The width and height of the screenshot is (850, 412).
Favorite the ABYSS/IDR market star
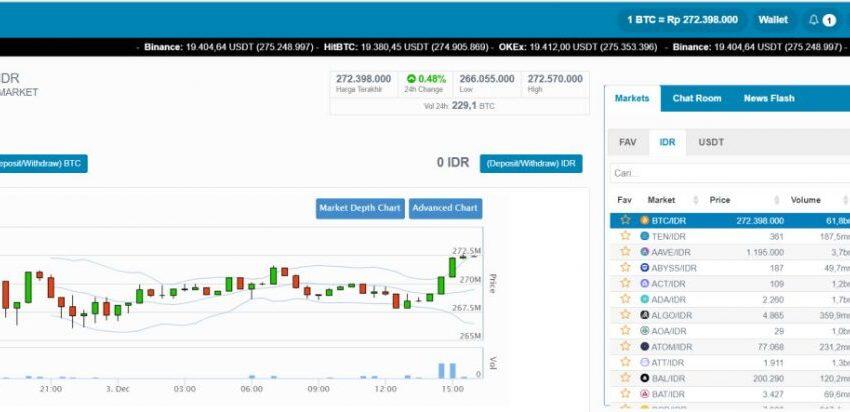coord(625,267)
